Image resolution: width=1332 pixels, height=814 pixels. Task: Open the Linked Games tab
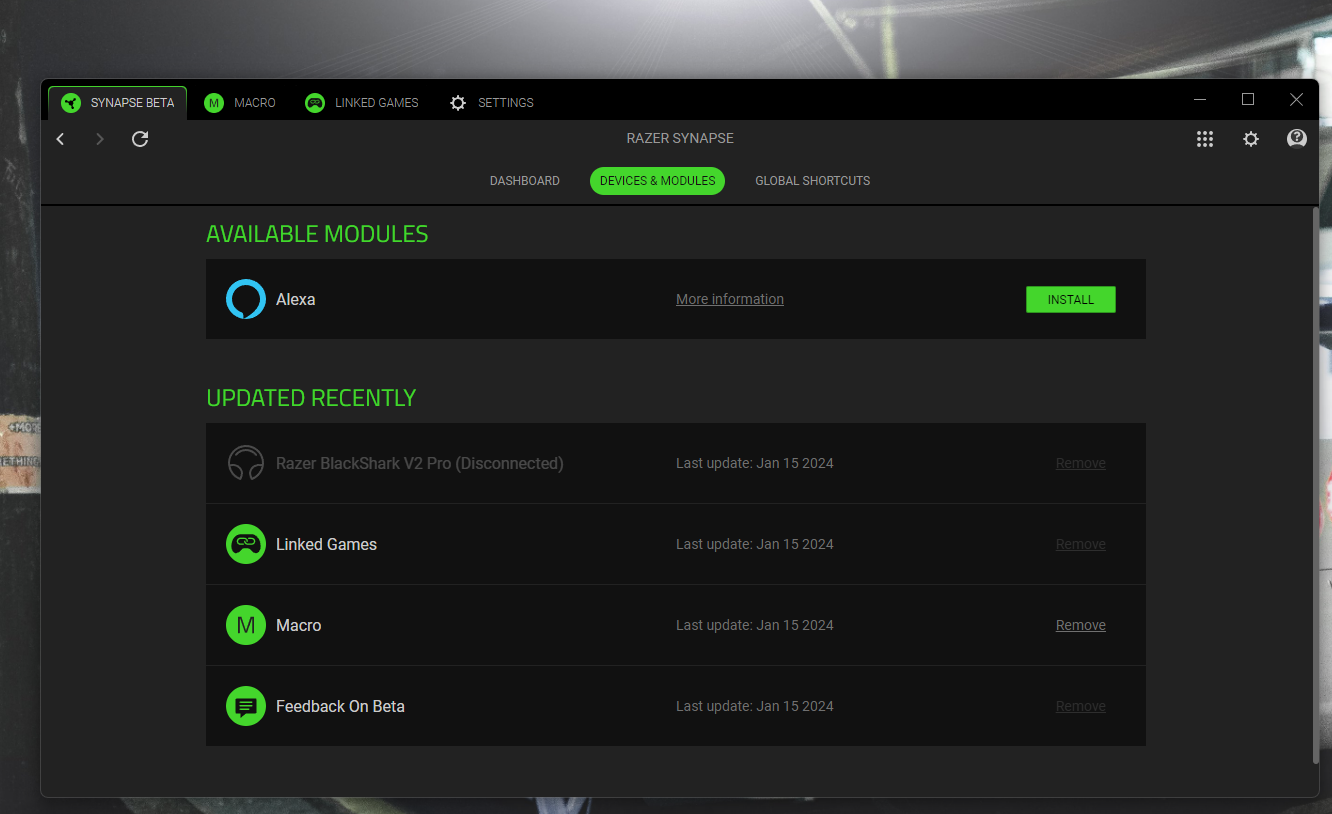pos(362,103)
